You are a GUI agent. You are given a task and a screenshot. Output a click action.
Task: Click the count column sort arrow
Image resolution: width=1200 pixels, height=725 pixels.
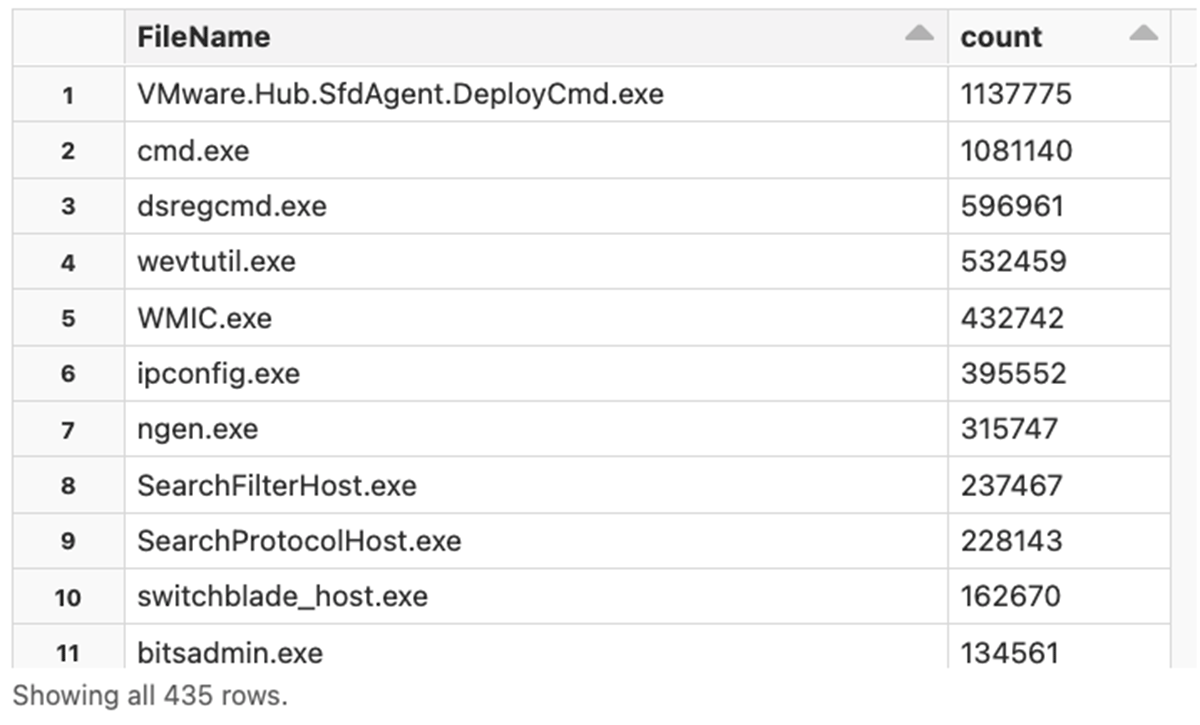click(1143, 35)
